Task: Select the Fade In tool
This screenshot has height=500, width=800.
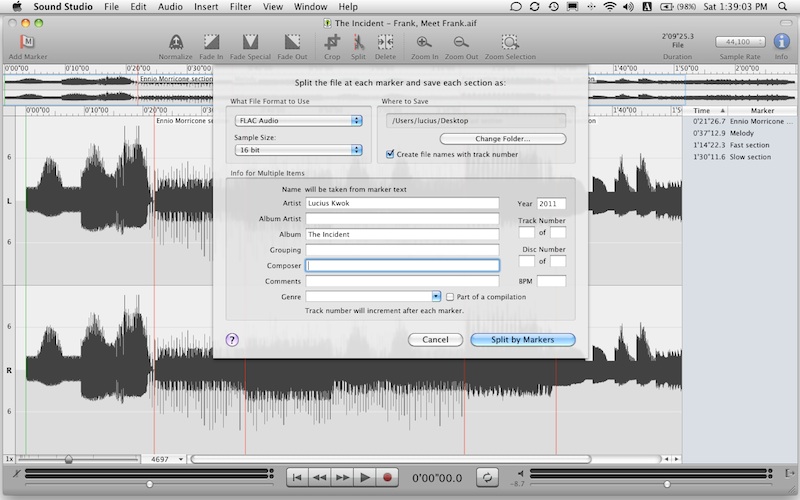Action: point(211,42)
